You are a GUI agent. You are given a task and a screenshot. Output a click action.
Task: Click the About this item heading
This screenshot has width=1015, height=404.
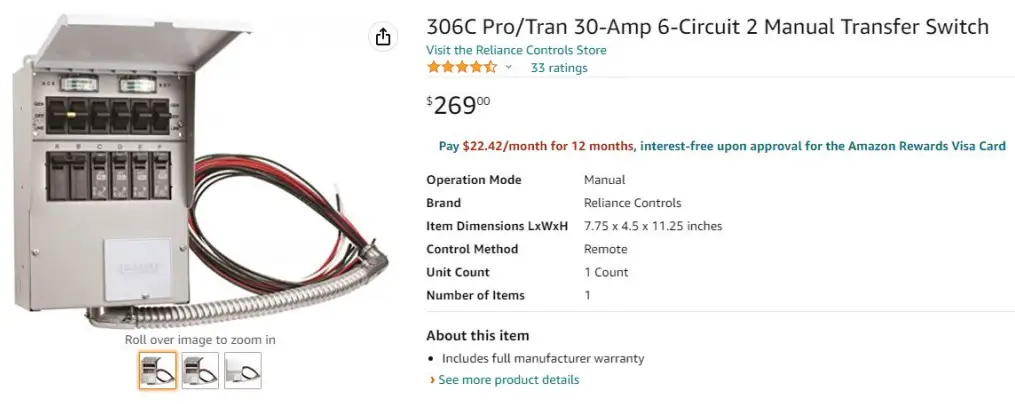pos(477,336)
